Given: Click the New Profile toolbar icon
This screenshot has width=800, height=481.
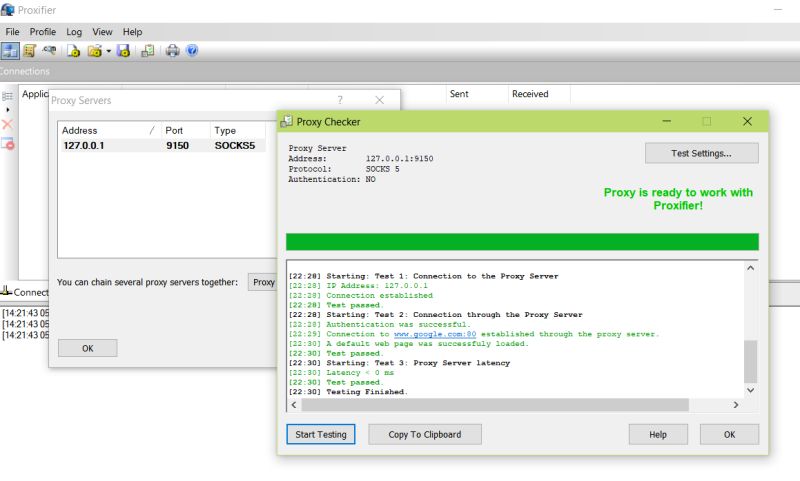Looking at the screenshot, I should point(73,50).
